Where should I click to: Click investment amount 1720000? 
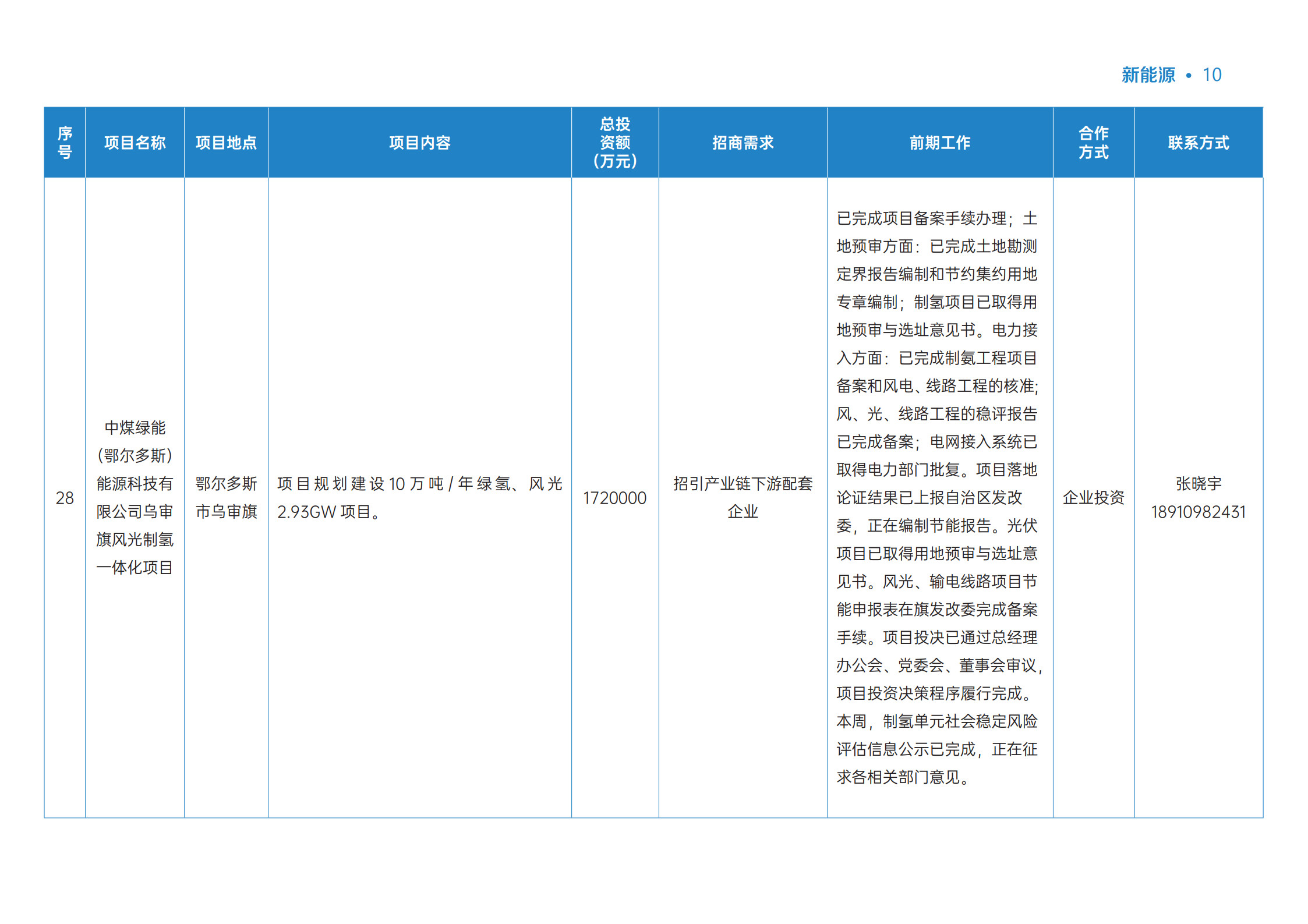point(615,498)
